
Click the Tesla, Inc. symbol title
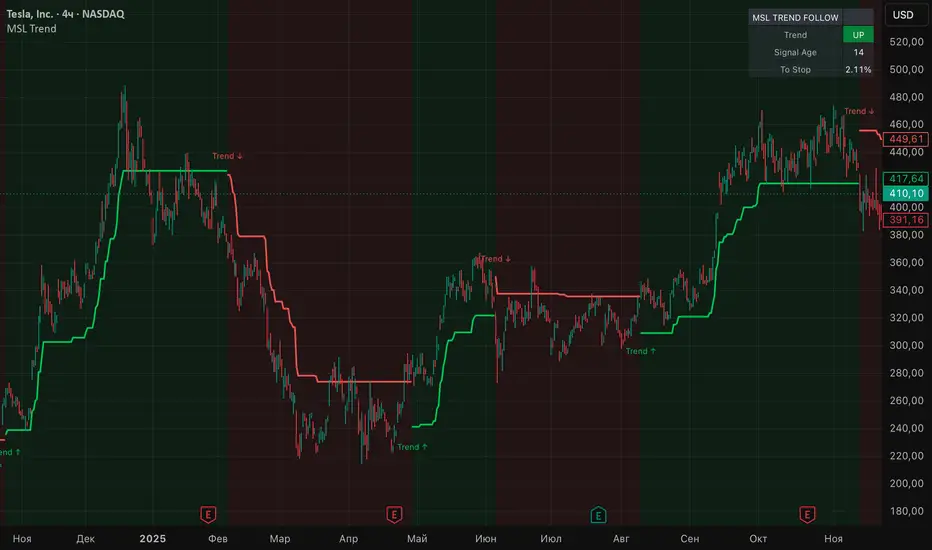pos(65,14)
